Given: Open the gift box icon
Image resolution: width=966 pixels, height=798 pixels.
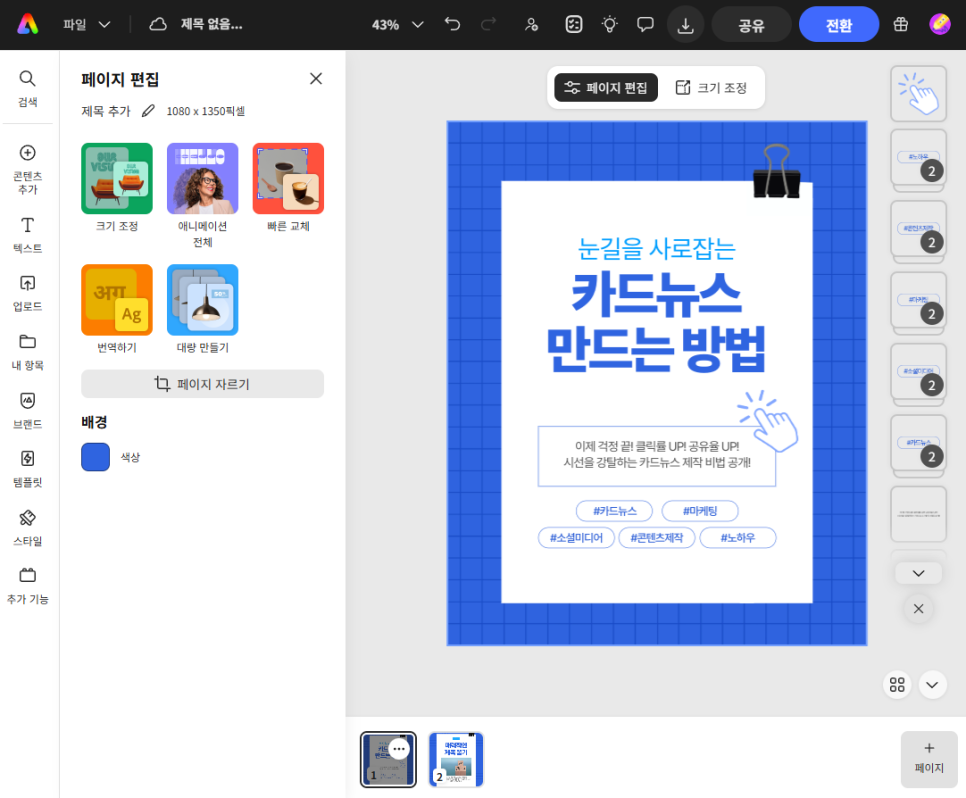Looking at the screenshot, I should pyautogui.click(x=901, y=25).
